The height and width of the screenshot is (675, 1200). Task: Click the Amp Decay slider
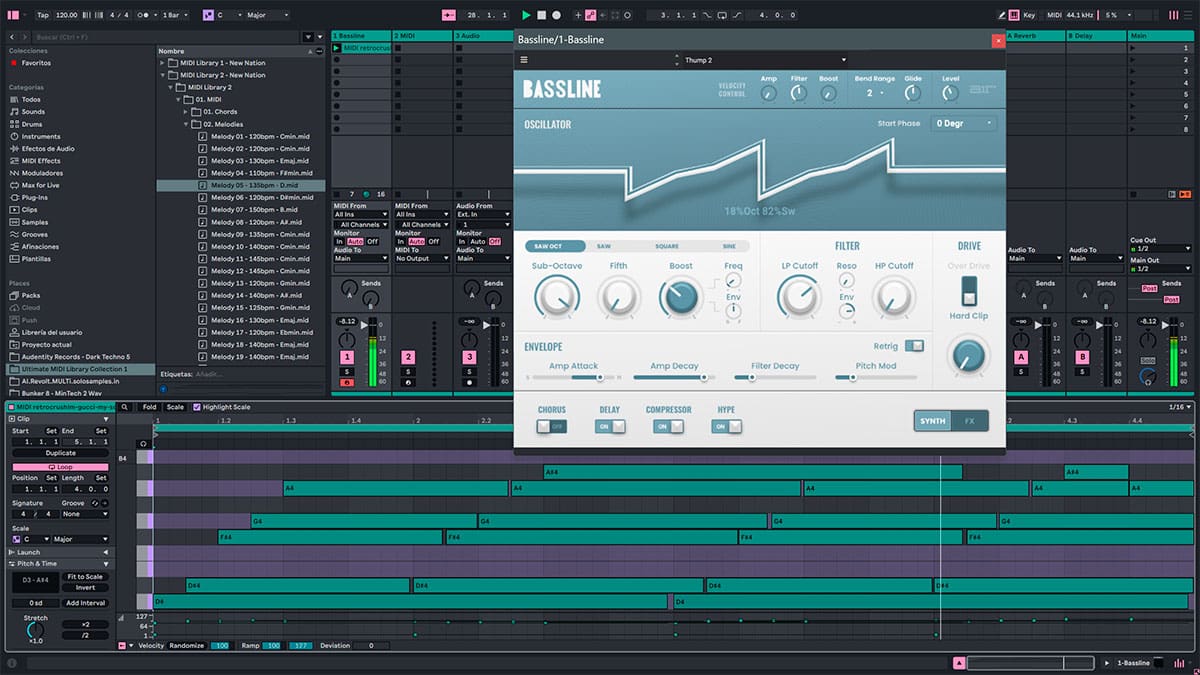point(673,377)
